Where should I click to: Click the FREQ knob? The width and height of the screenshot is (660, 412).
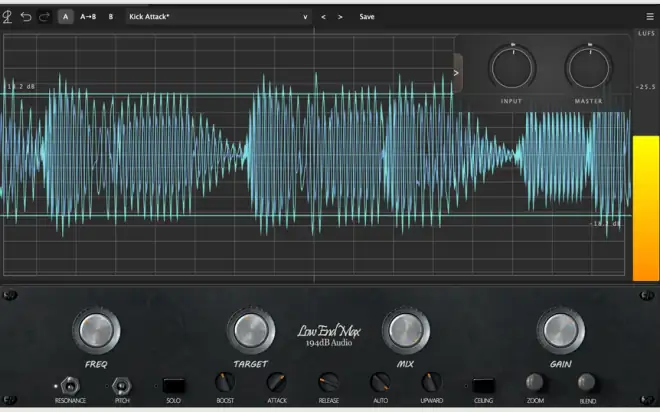[96, 330]
